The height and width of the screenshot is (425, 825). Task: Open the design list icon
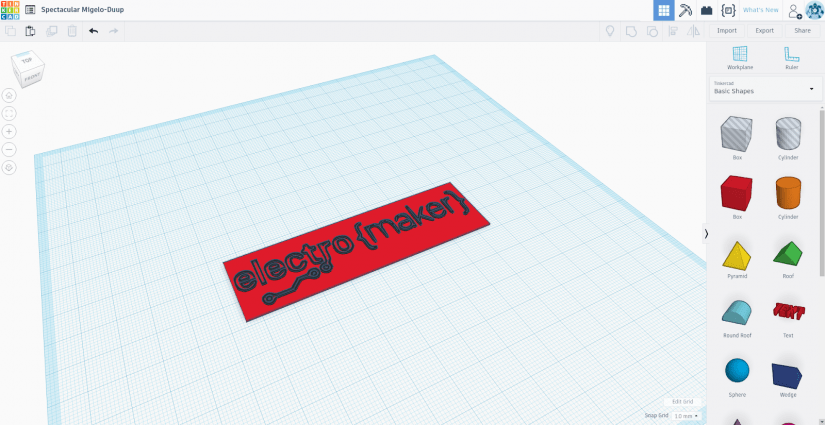point(31,10)
